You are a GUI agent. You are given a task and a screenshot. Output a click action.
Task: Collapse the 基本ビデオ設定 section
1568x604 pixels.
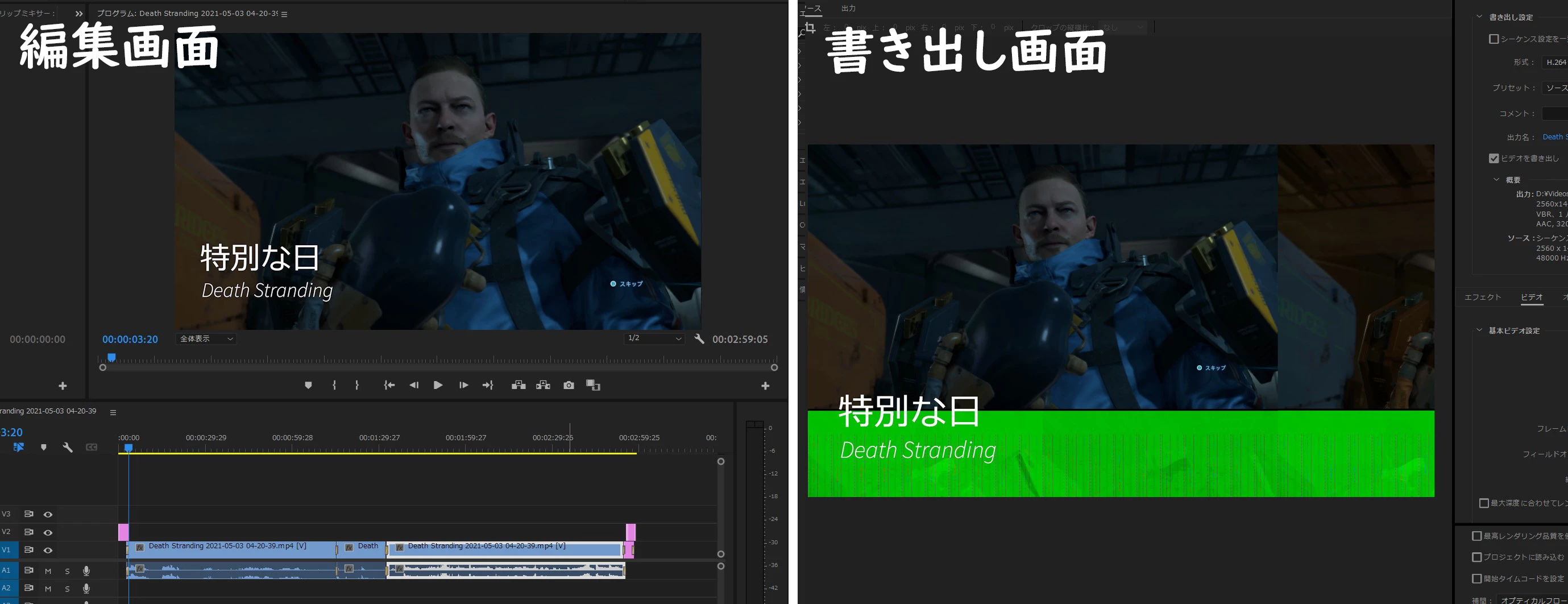point(1480,330)
